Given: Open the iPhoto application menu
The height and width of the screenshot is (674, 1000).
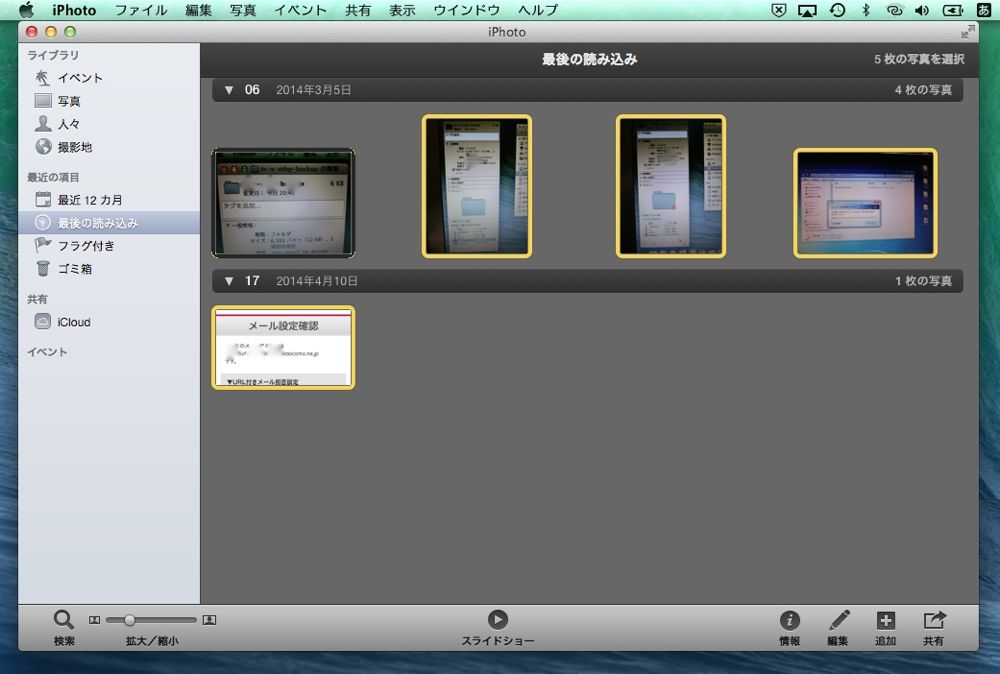Looking at the screenshot, I should [74, 10].
